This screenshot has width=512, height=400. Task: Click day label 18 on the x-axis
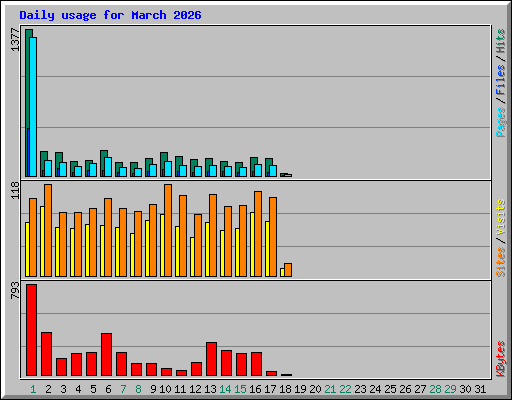[285, 389]
